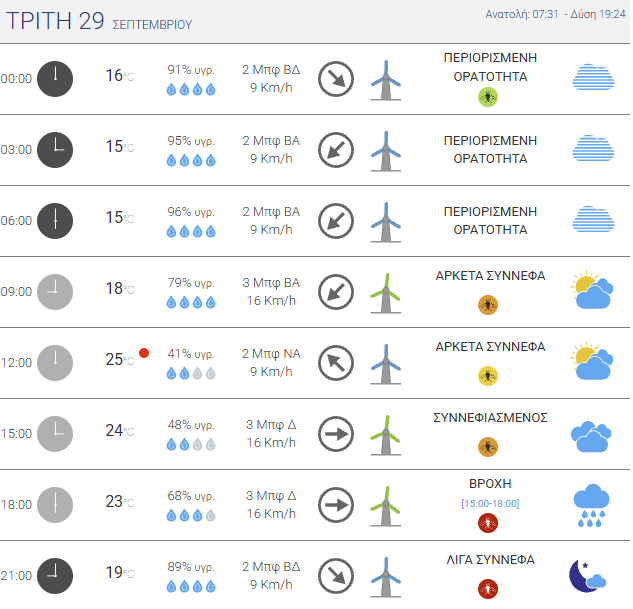
Task: Click the rain cloud icon at 18:00
Action: (x=591, y=506)
